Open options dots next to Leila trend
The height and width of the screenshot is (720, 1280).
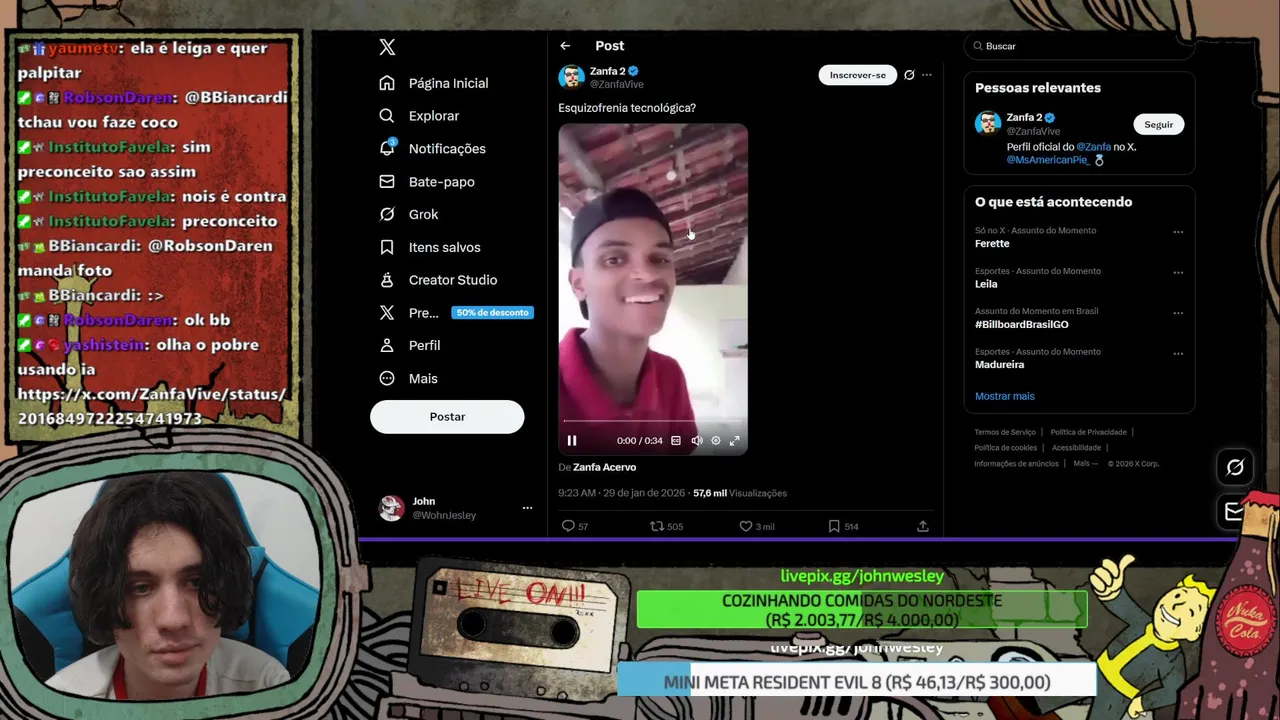[x=1178, y=272]
